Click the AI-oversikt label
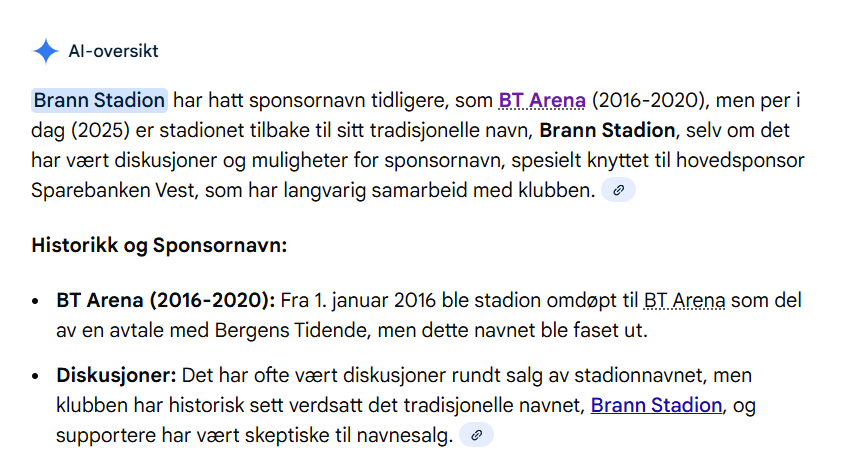Viewport: 849px width, 472px height. pyautogui.click(x=113, y=51)
